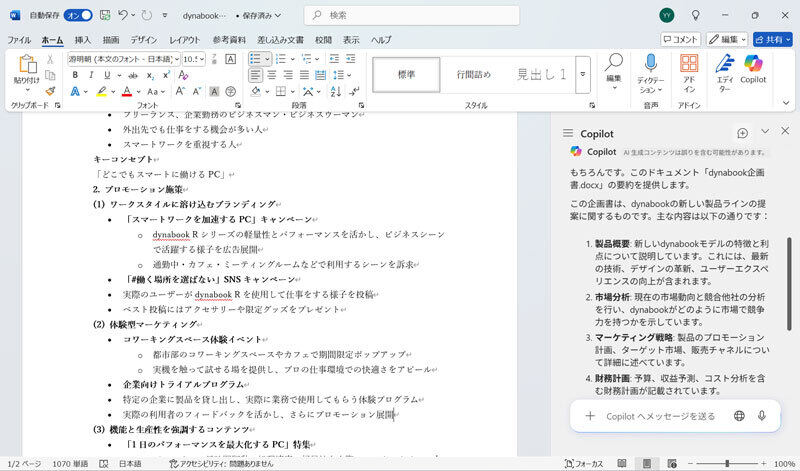Apply the 行間詰め style
Image resolution: width=800 pixels, height=471 pixels.
coord(473,75)
